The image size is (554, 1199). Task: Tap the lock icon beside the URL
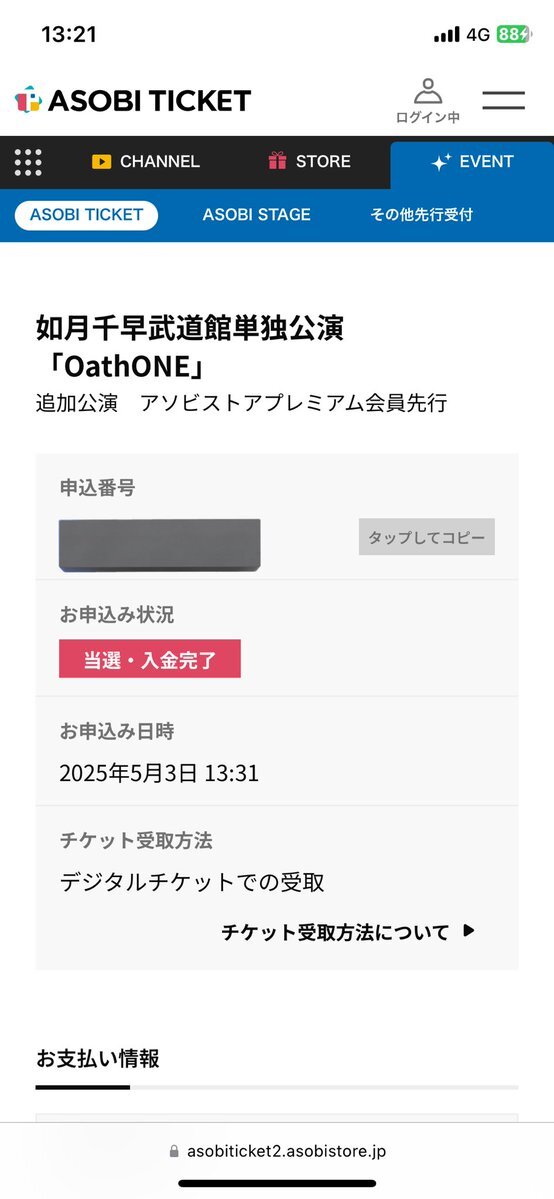pyautogui.click(x=174, y=1152)
